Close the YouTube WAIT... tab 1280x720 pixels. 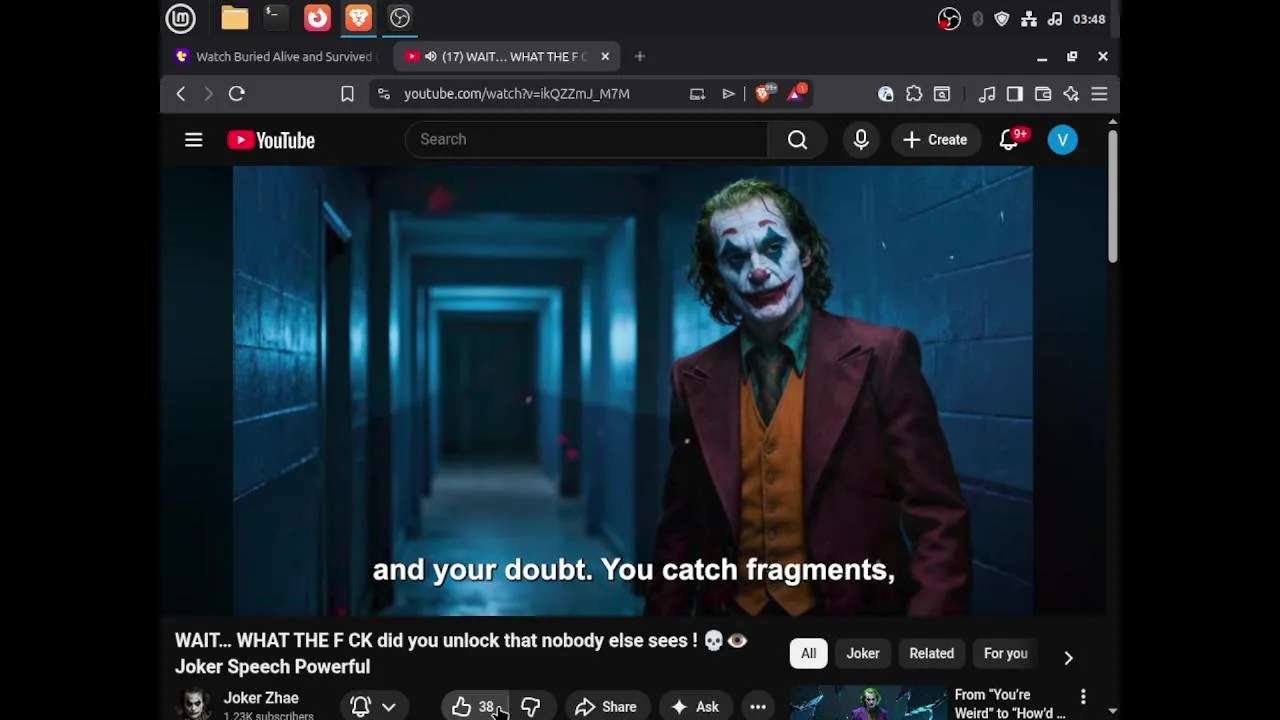pyautogui.click(x=605, y=57)
